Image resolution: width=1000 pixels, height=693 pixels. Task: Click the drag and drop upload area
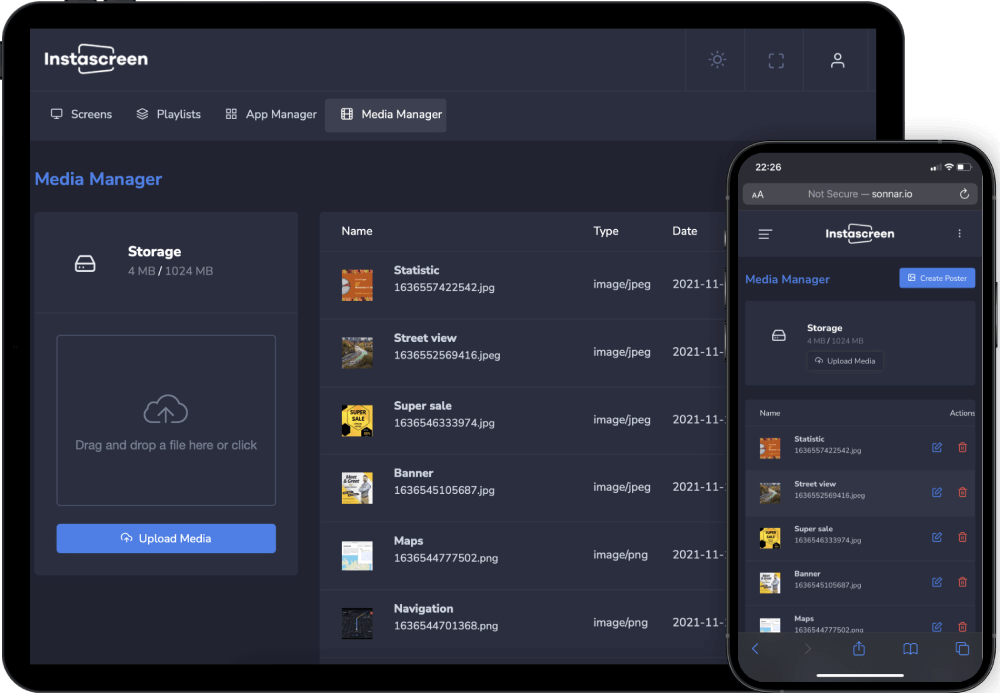pyautogui.click(x=166, y=420)
